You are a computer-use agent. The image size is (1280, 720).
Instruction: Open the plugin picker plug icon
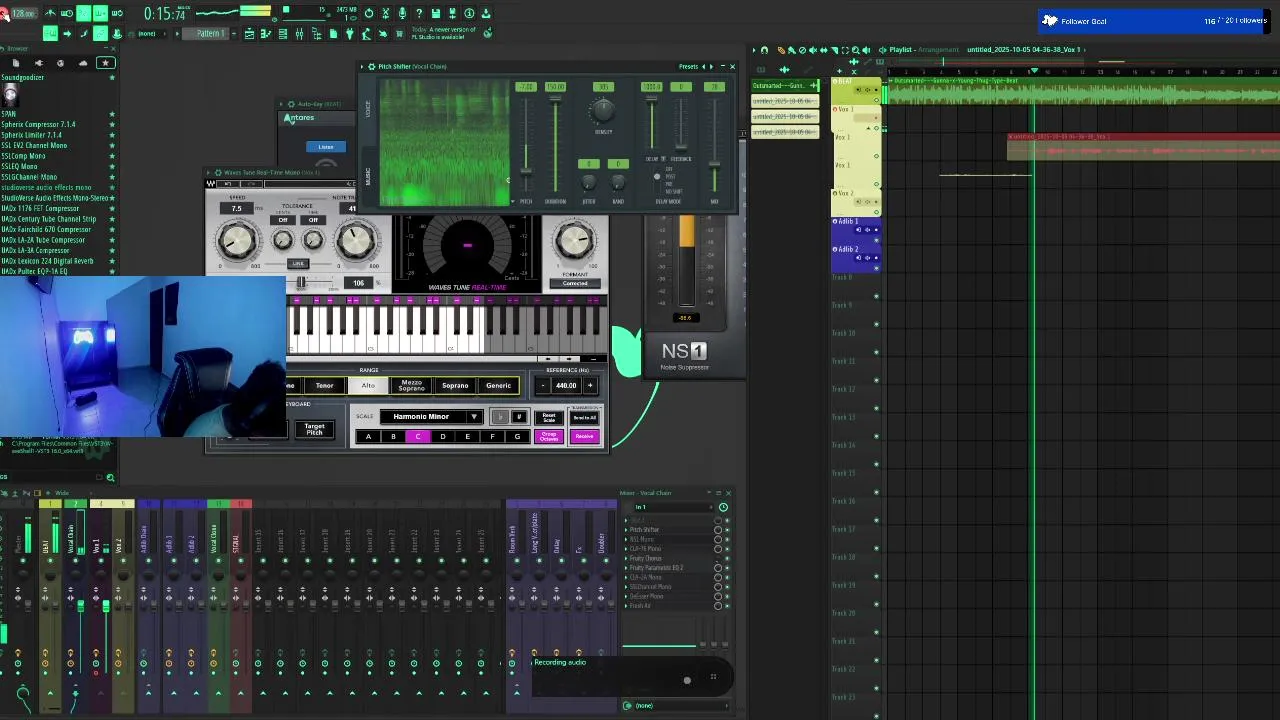coord(349,34)
